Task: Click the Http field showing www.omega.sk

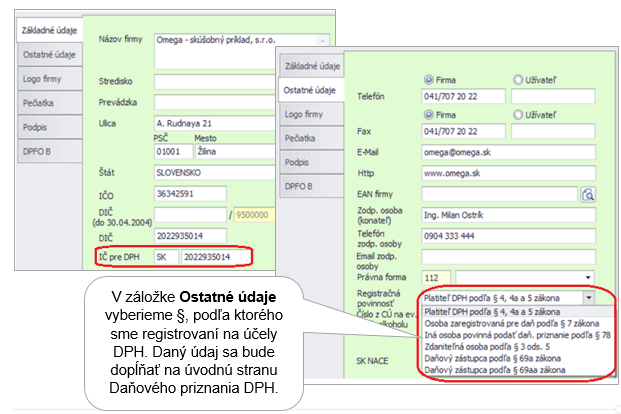Action: 506,172
